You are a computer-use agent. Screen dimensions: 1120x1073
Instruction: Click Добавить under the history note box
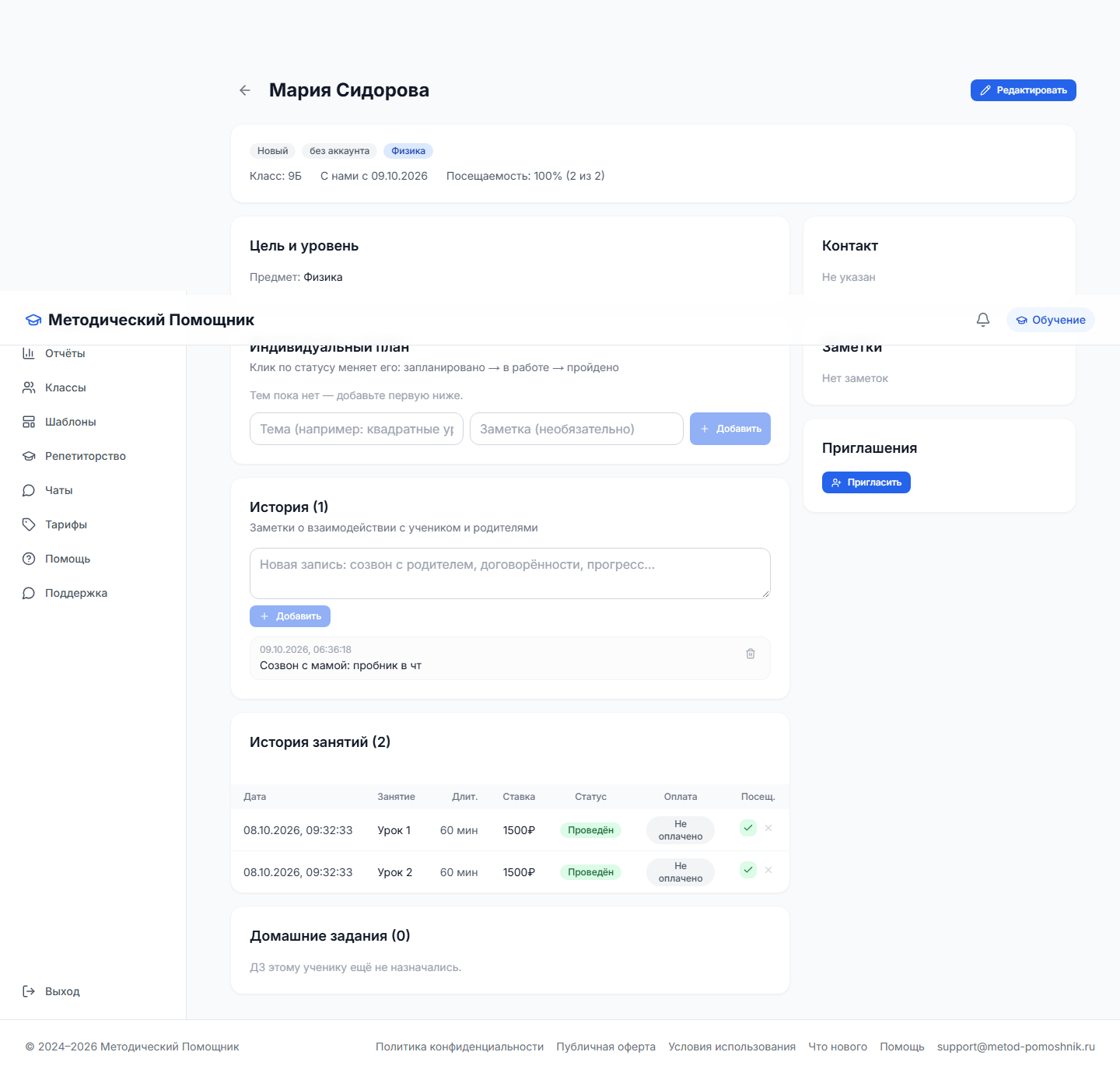pyautogui.click(x=290, y=616)
